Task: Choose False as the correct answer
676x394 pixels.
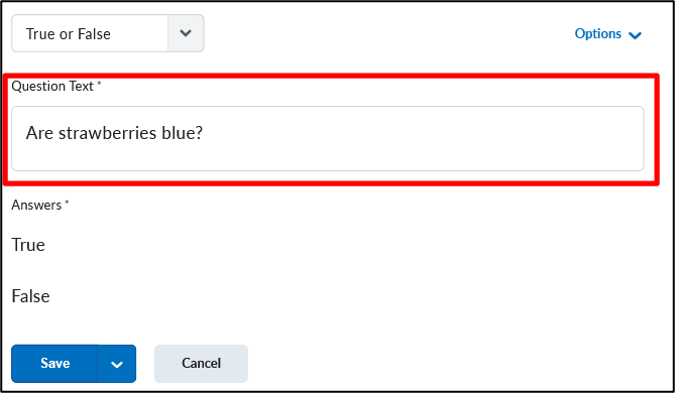Action: tap(31, 296)
